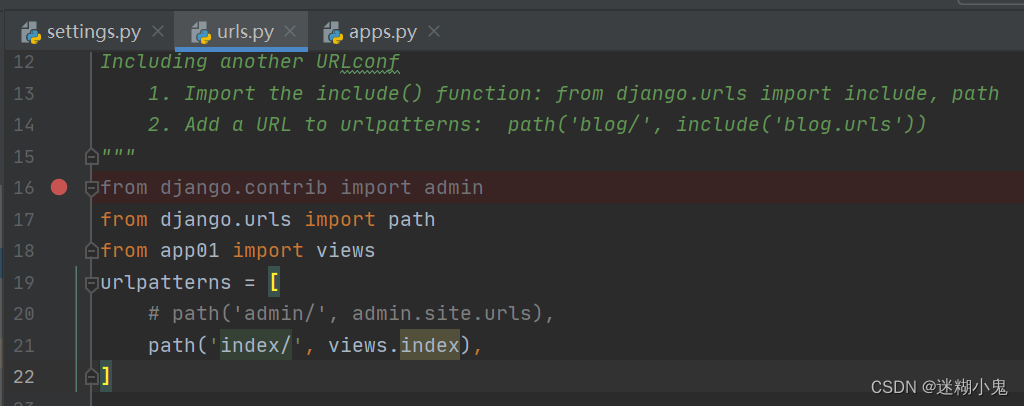1024x406 pixels.
Task: Click the fold end marker on line 18
Action: pyautogui.click(x=91, y=251)
